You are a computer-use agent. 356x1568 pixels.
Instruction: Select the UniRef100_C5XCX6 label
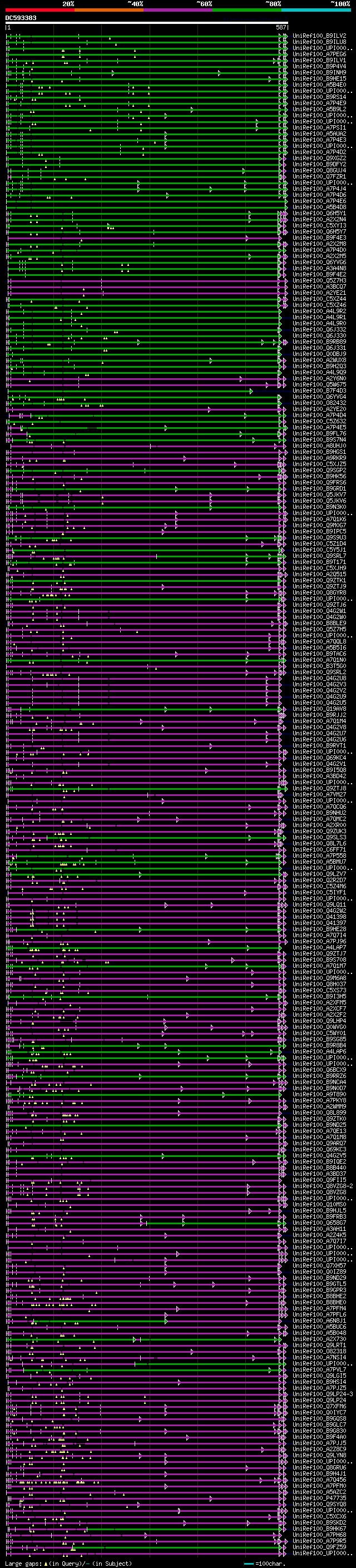coord(319,1516)
